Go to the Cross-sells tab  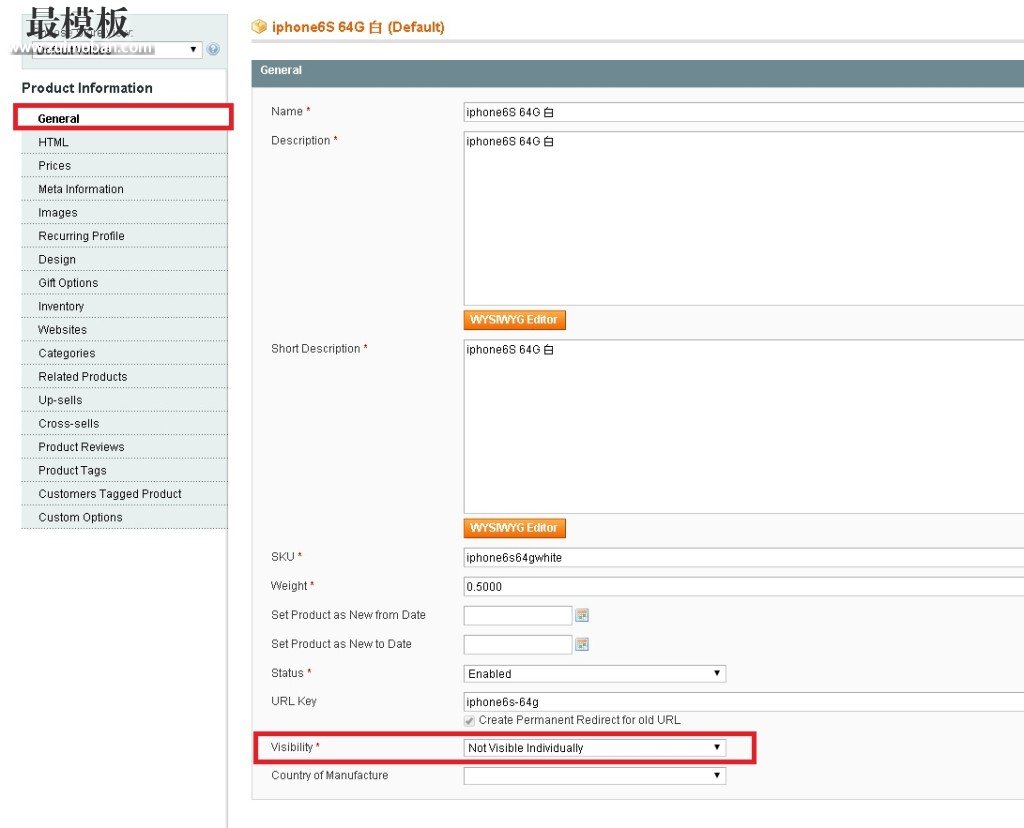click(x=124, y=424)
